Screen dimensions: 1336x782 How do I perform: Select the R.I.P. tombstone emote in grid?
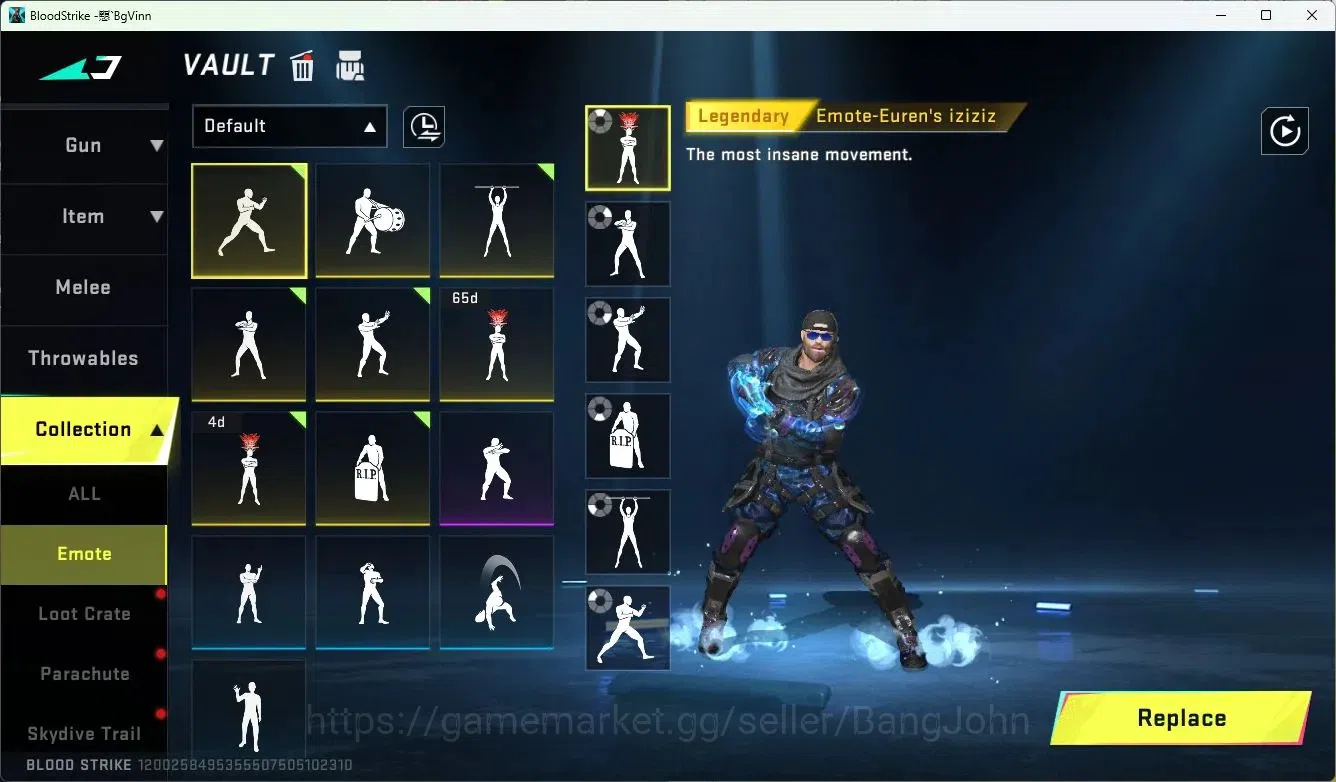coord(373,469)
